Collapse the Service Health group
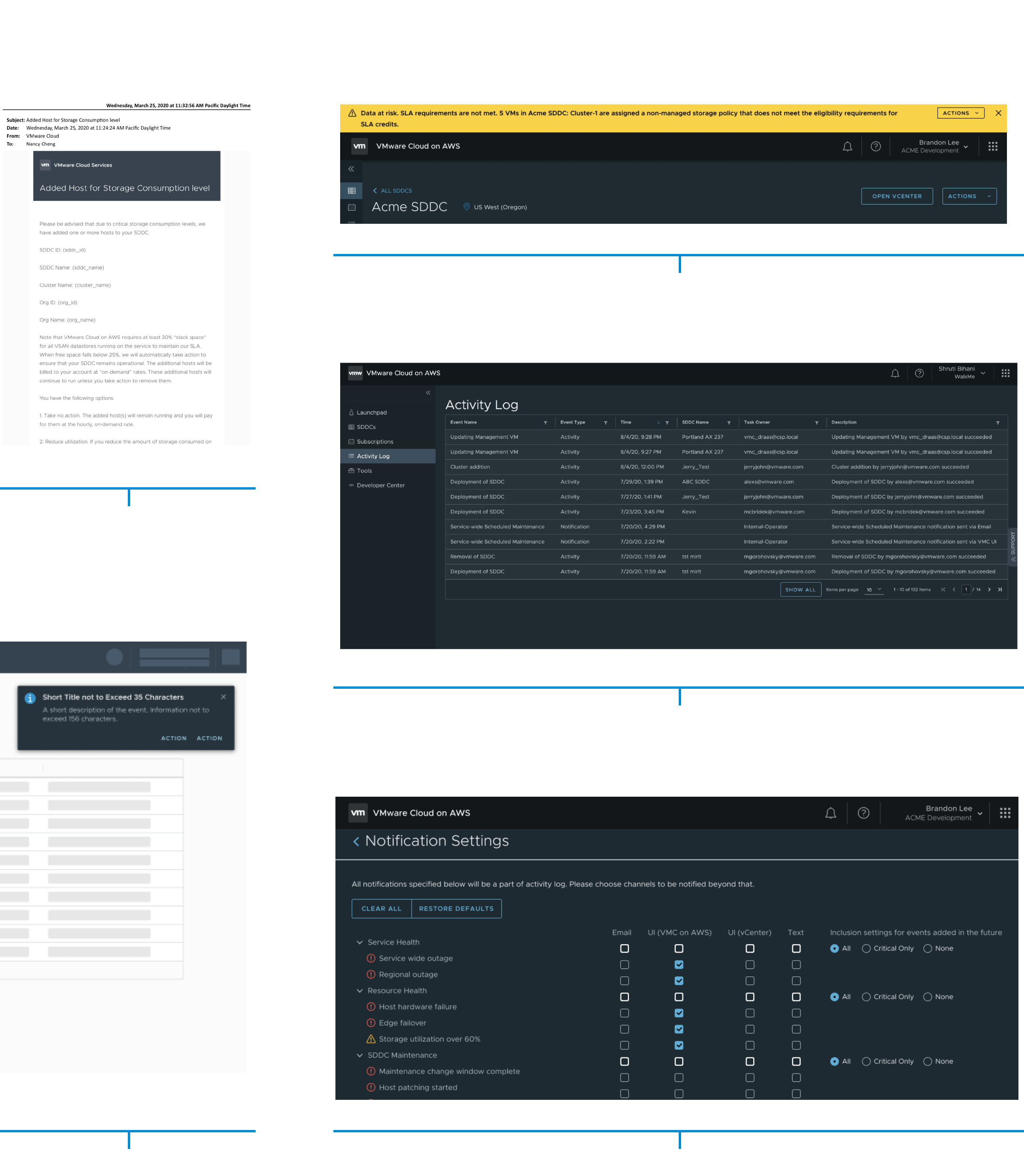The image size is (1024, 1176). (x=360, y=943)
